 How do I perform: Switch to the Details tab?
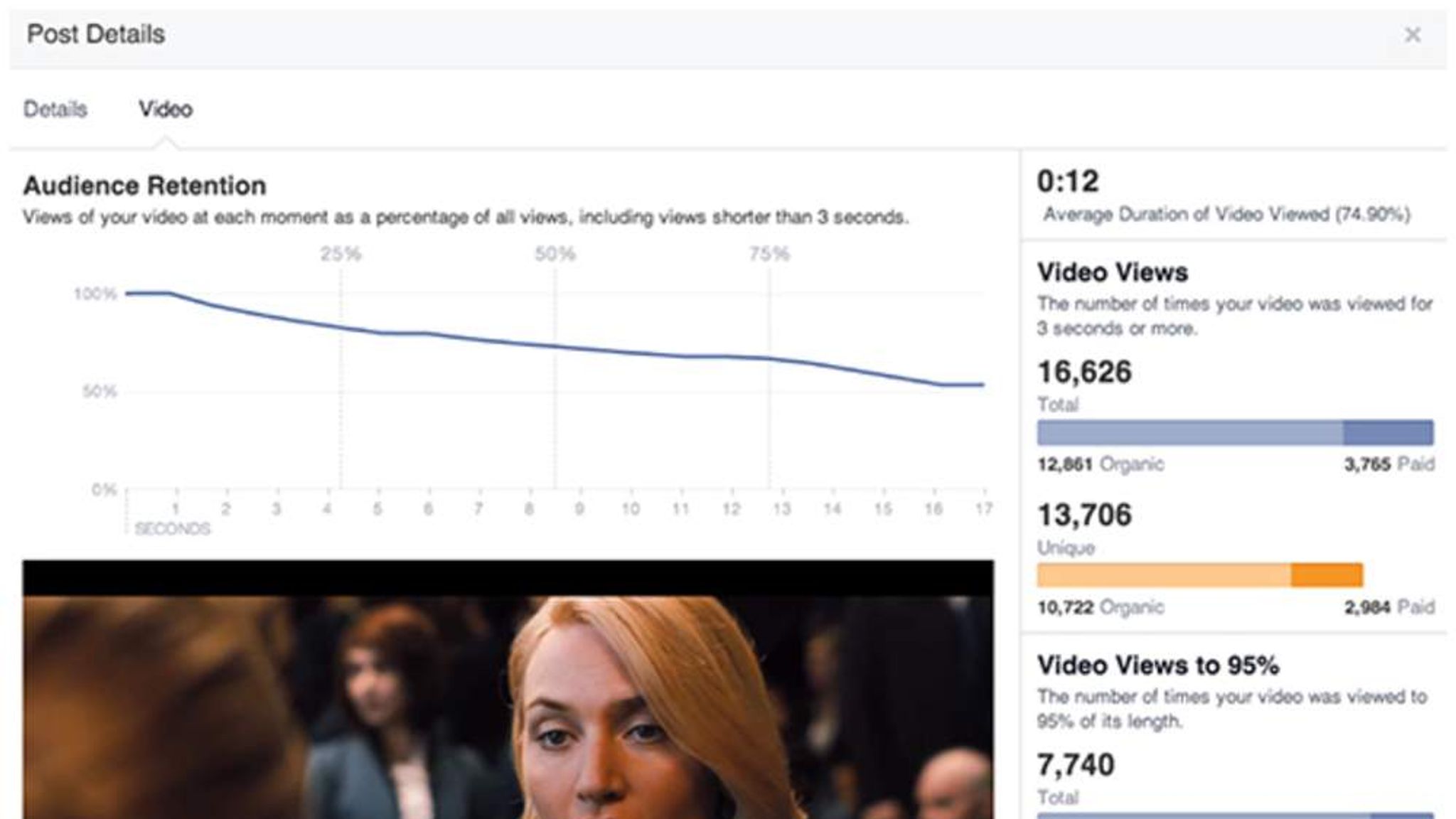[55, 109]
